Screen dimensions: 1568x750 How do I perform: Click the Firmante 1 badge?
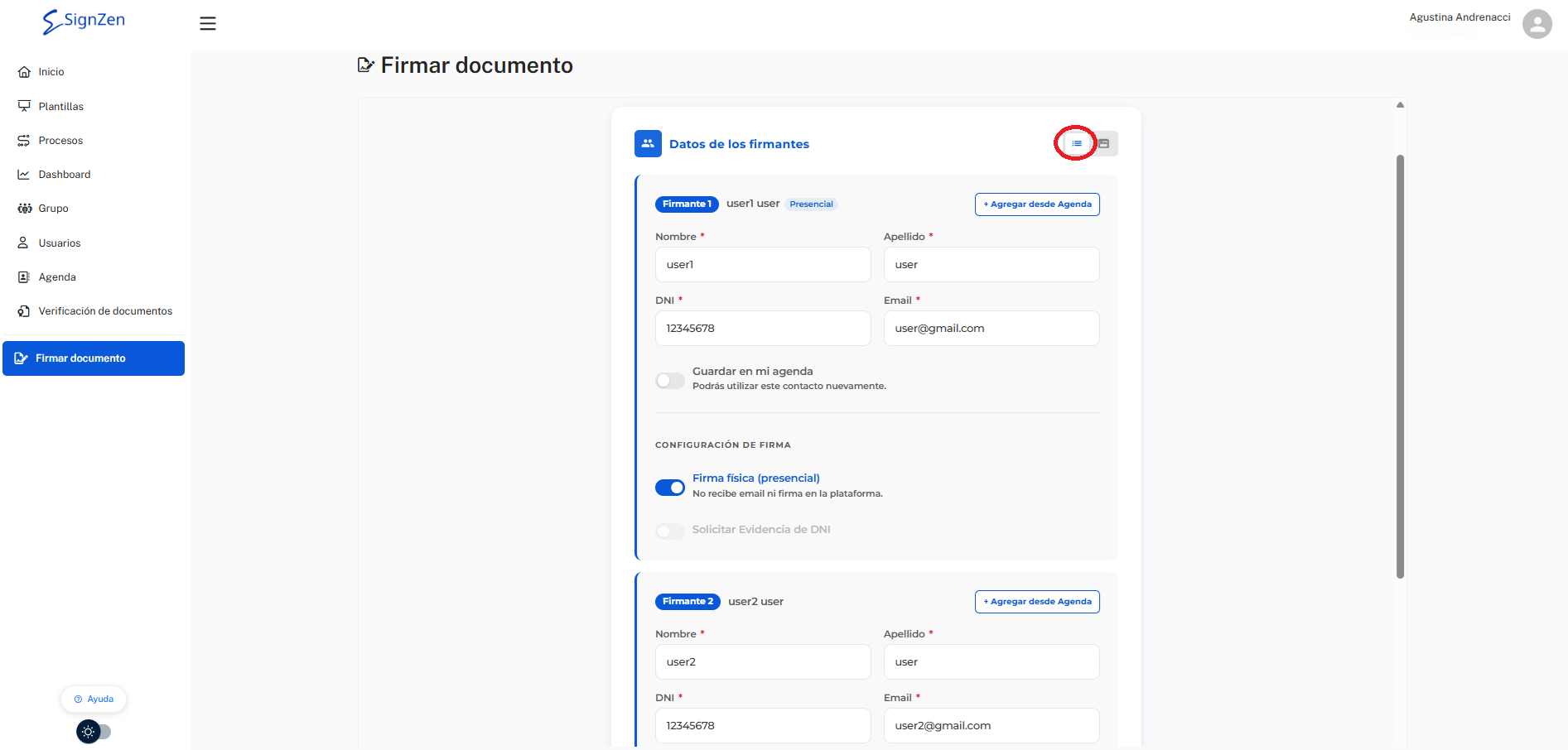coord(687,204)
